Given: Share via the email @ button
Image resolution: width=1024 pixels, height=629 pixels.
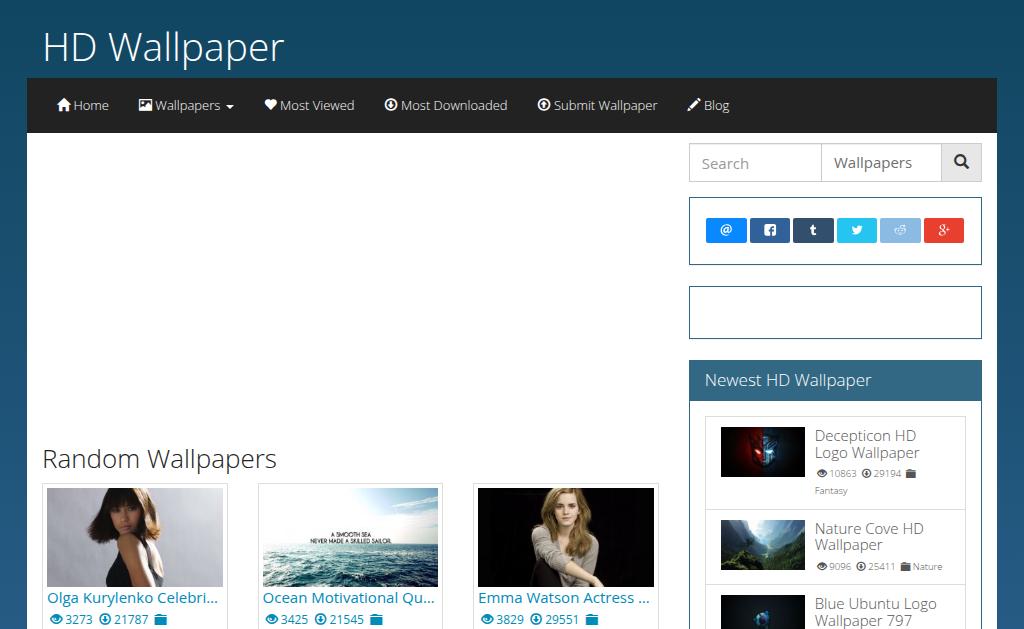Looking at the screenshot, I should [x=726, y=230].
